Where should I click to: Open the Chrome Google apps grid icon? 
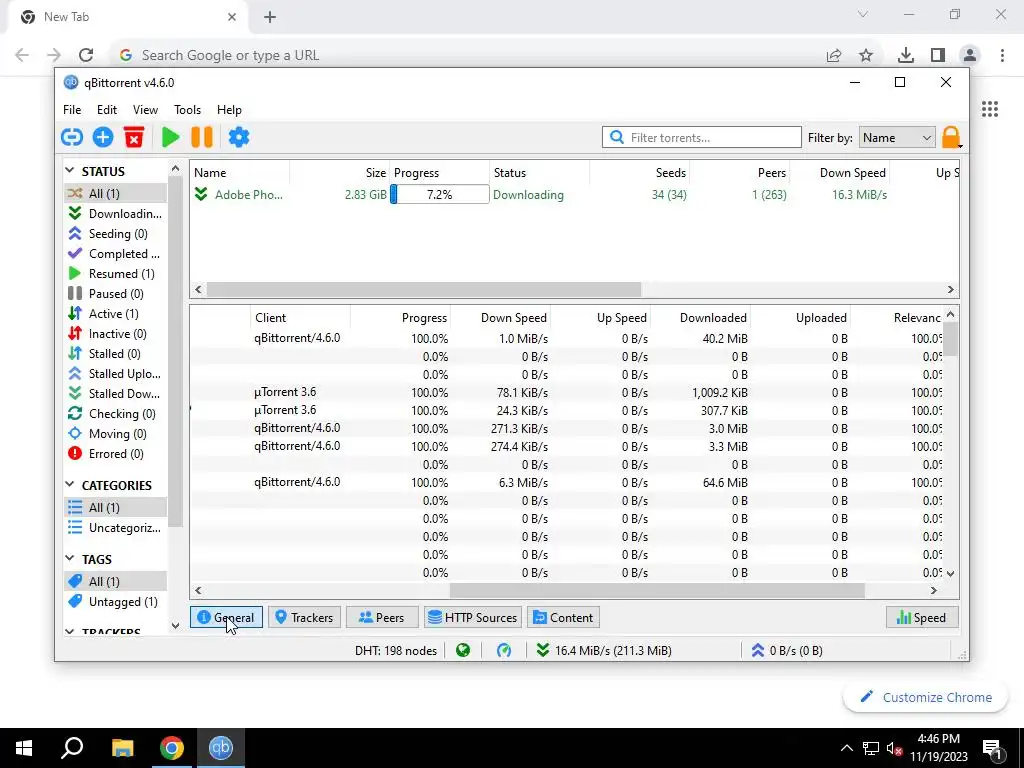tap(989, 109)
